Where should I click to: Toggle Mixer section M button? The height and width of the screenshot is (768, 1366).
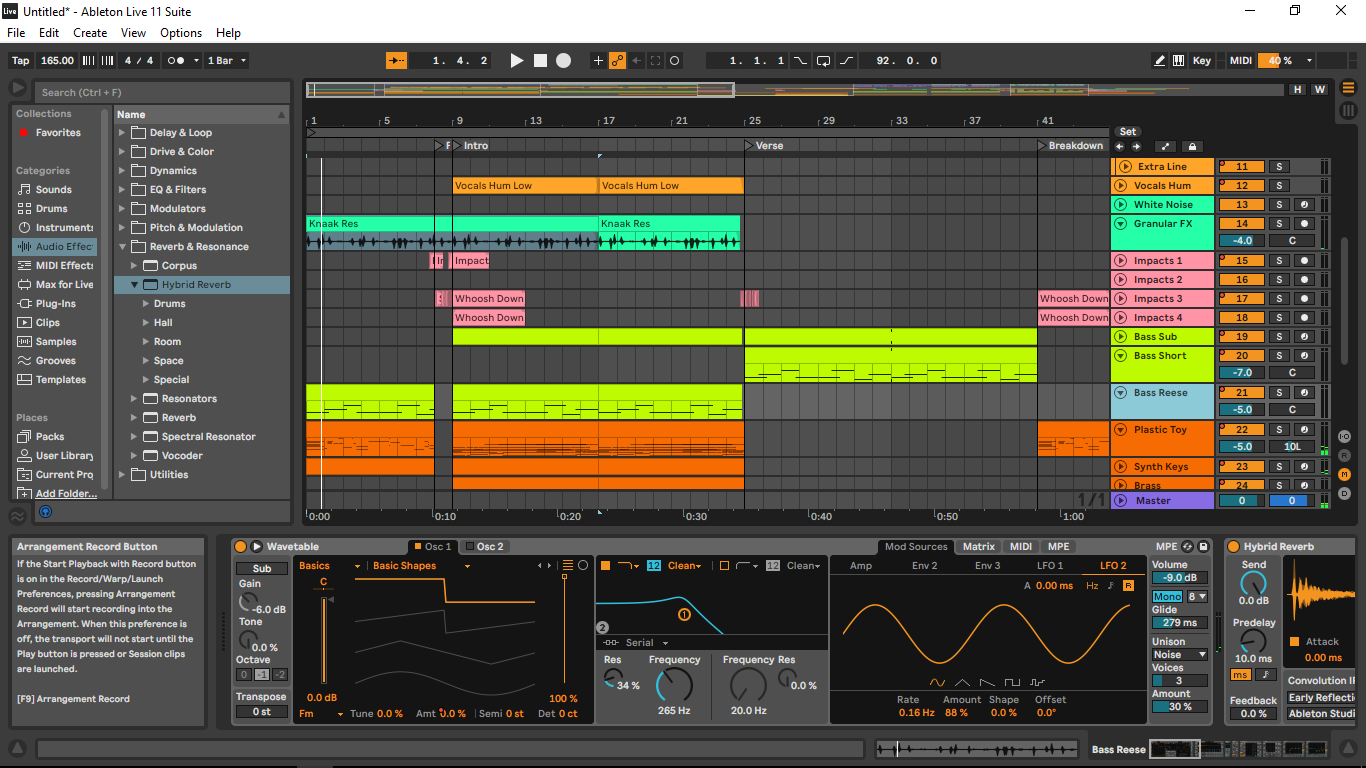[x=1344, y=474]
